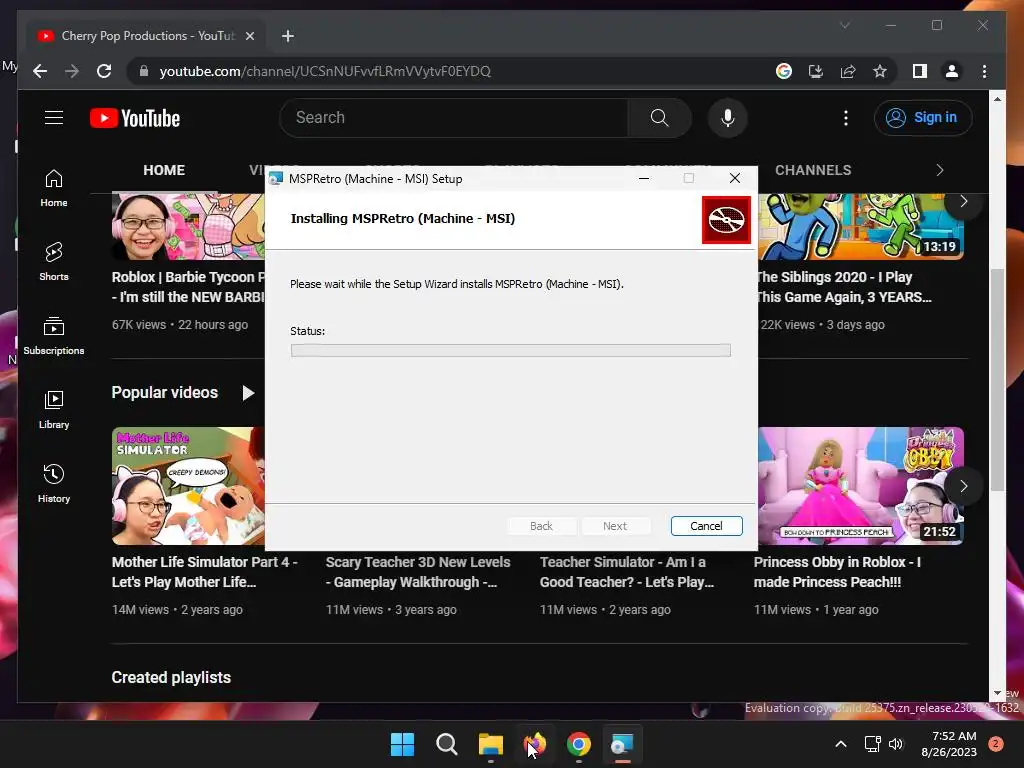Open Subscriptions in YouTube sidebar
Image resolution: width=1024 pixels, height=768 pixels.
tap(54, 336)
